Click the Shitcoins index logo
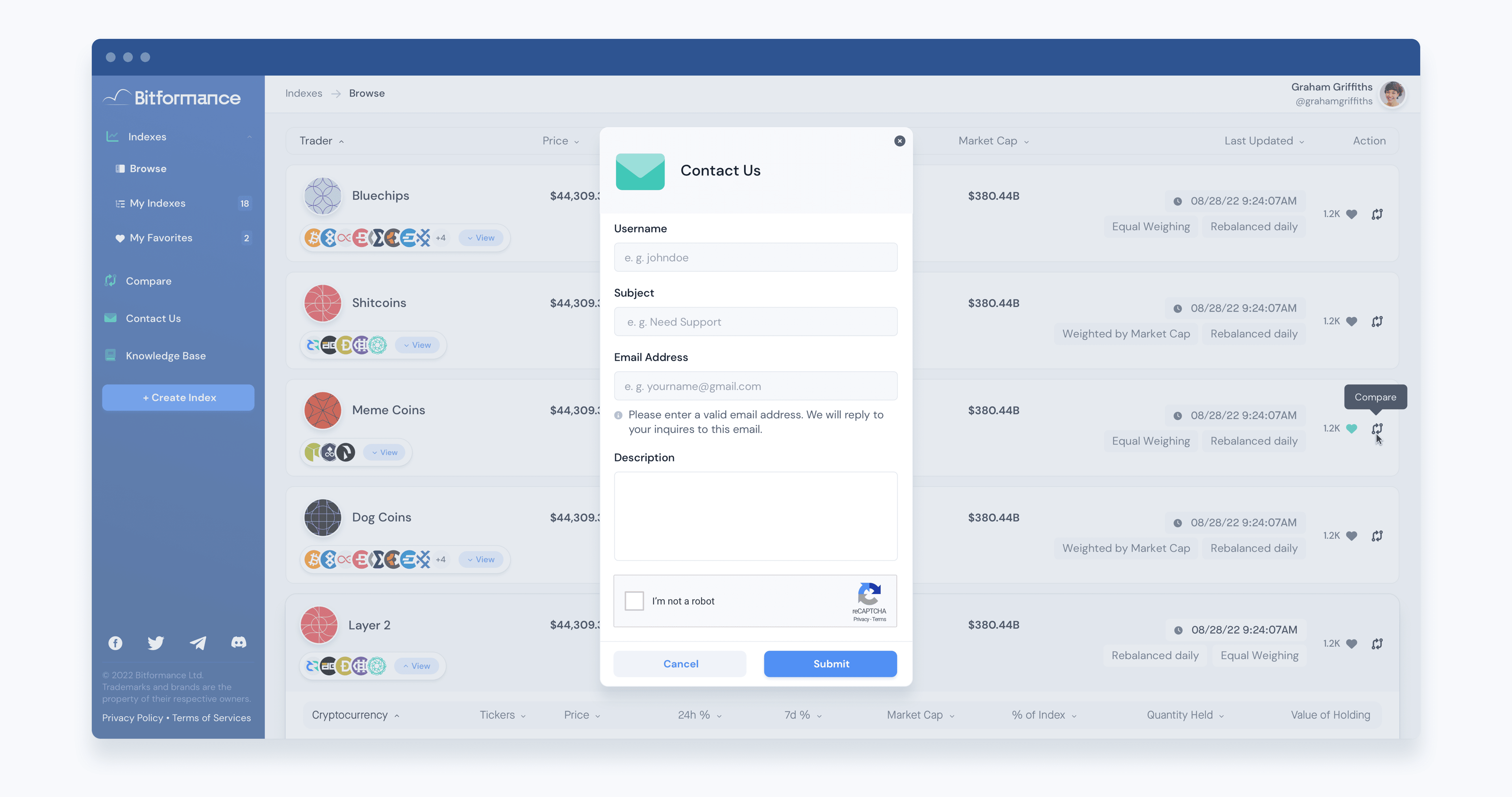 tap(322, 304)
